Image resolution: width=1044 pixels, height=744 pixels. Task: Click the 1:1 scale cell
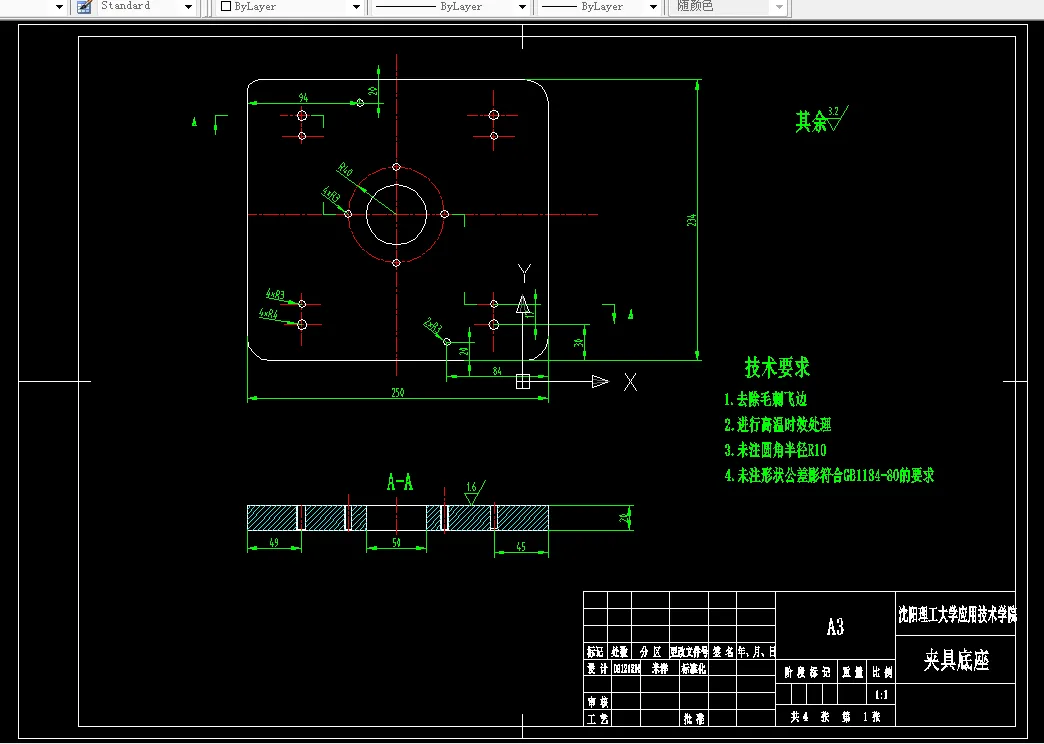tap(881, 695)
